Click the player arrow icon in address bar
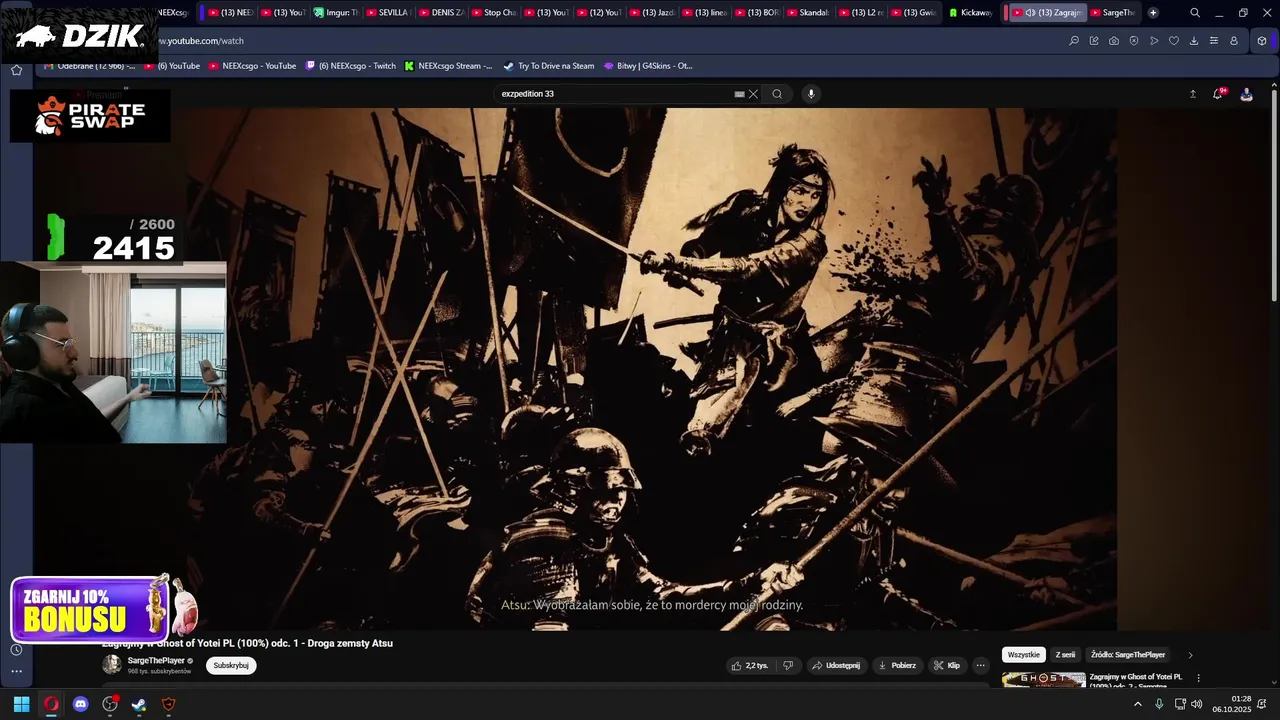The width and height of the screenshot is (1280, 720). 1154,41
